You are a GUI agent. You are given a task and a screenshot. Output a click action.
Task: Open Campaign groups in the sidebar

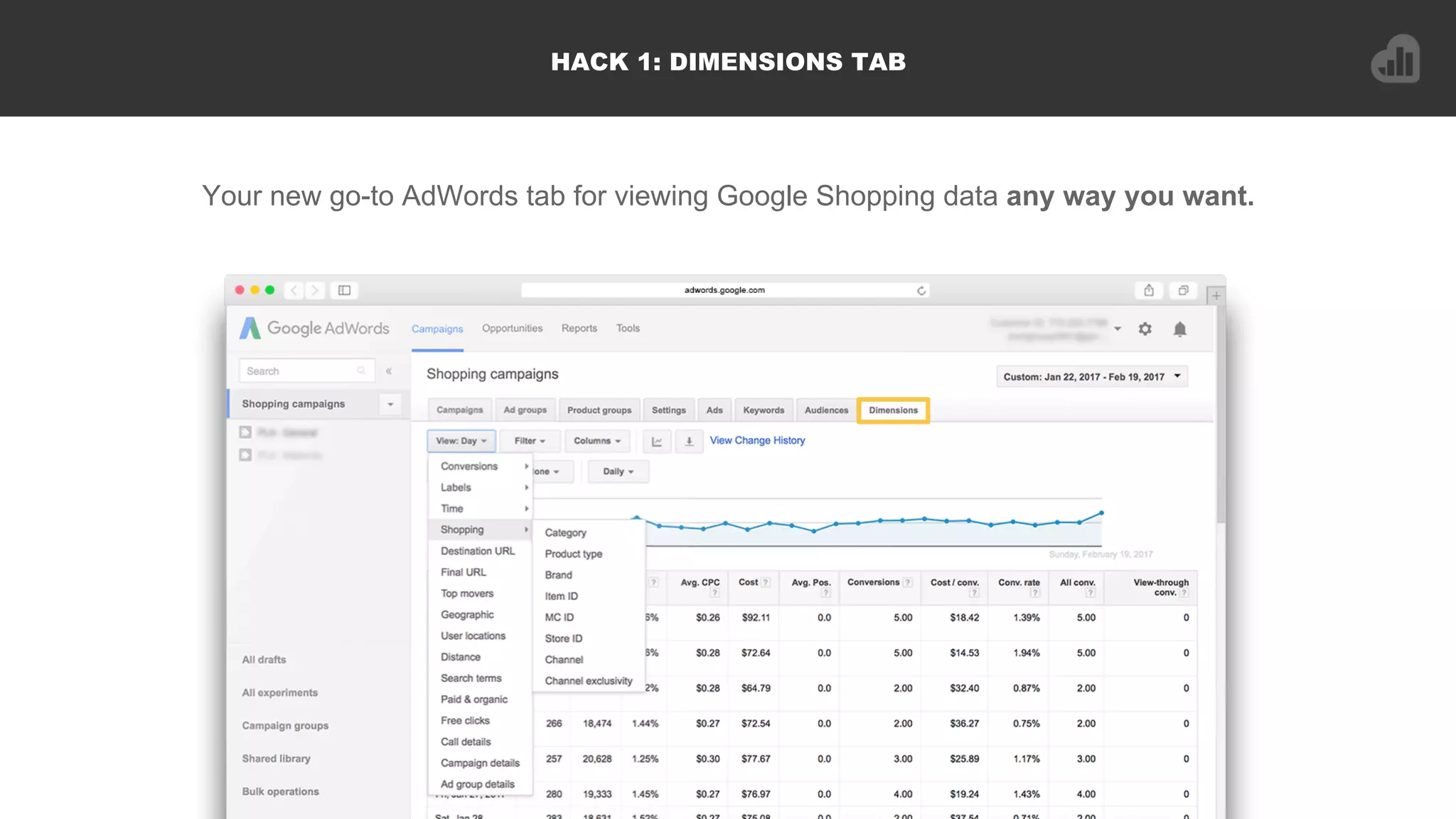point(285,726)
